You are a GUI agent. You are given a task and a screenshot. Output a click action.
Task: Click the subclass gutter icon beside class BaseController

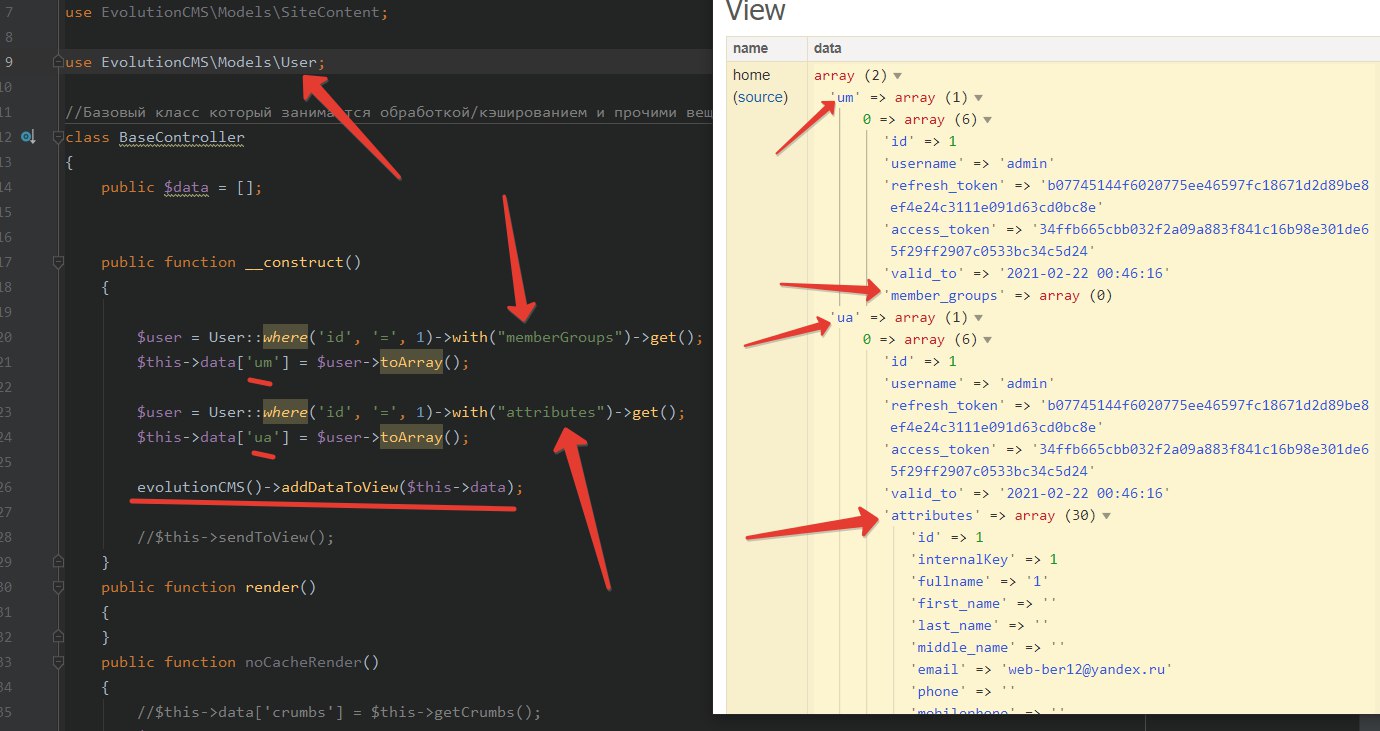click(x=29, y=137)
